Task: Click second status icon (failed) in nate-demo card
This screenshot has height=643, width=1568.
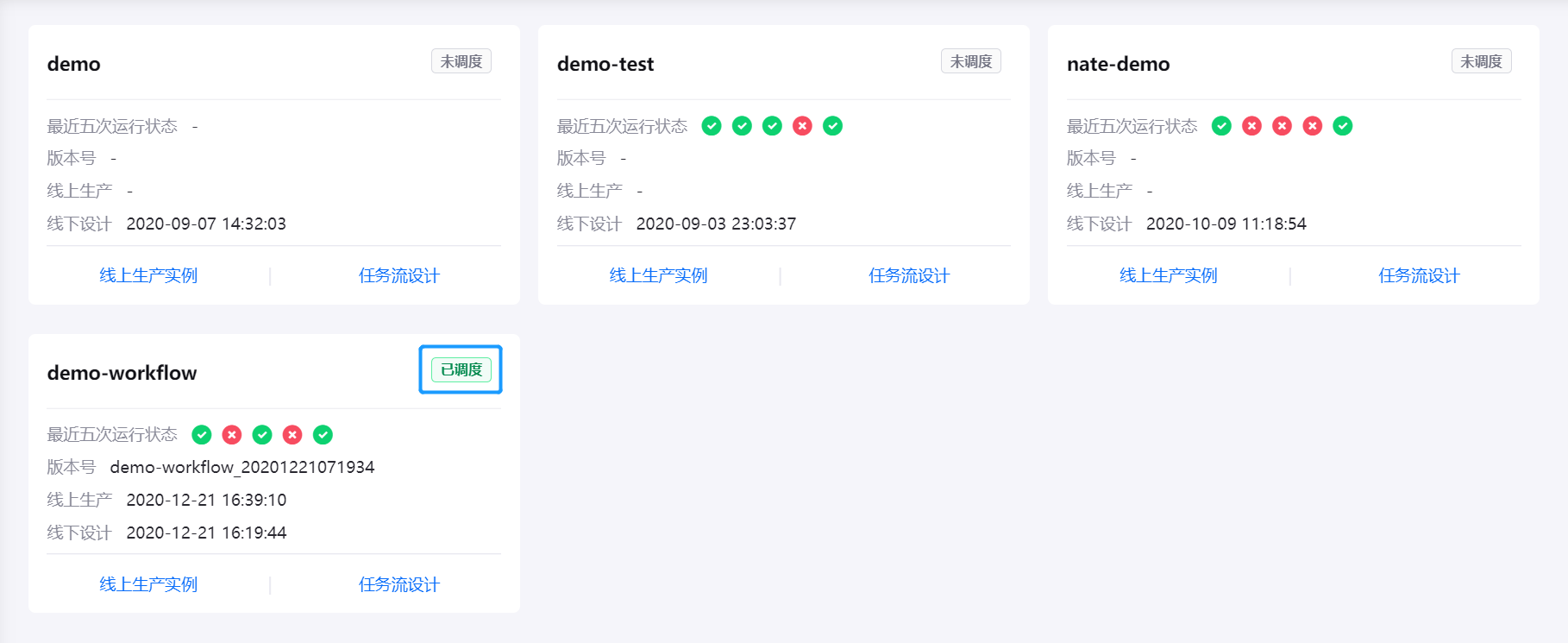Action: (x=1251, y=126)
